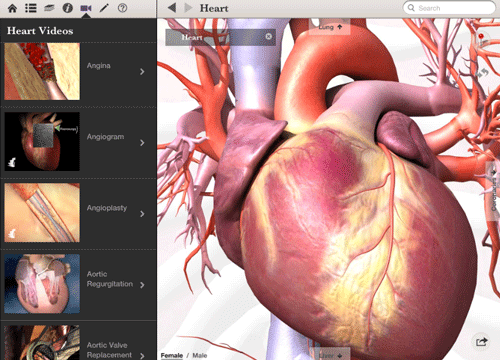Click the 'Heart' title in the top bar

(x=214, y=8)
